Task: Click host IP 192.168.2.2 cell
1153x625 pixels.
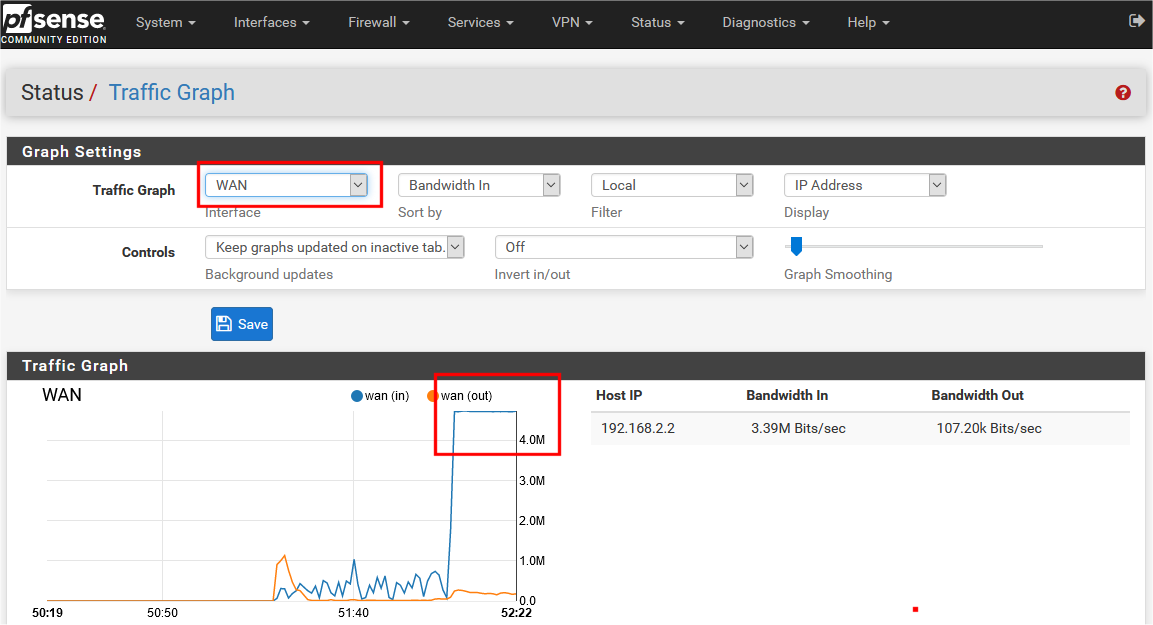Action: coord(638,429)
